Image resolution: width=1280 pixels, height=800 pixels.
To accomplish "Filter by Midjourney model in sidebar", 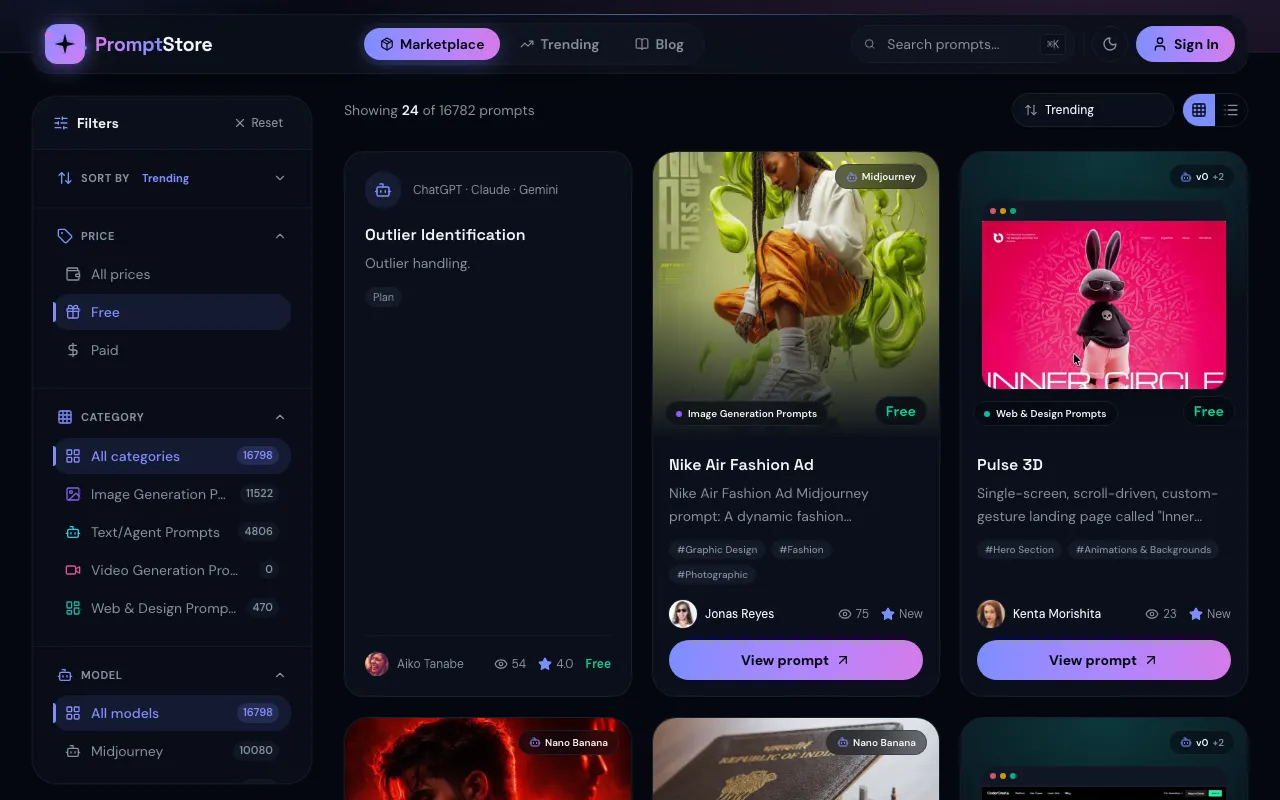I will (x=172, y=751).
